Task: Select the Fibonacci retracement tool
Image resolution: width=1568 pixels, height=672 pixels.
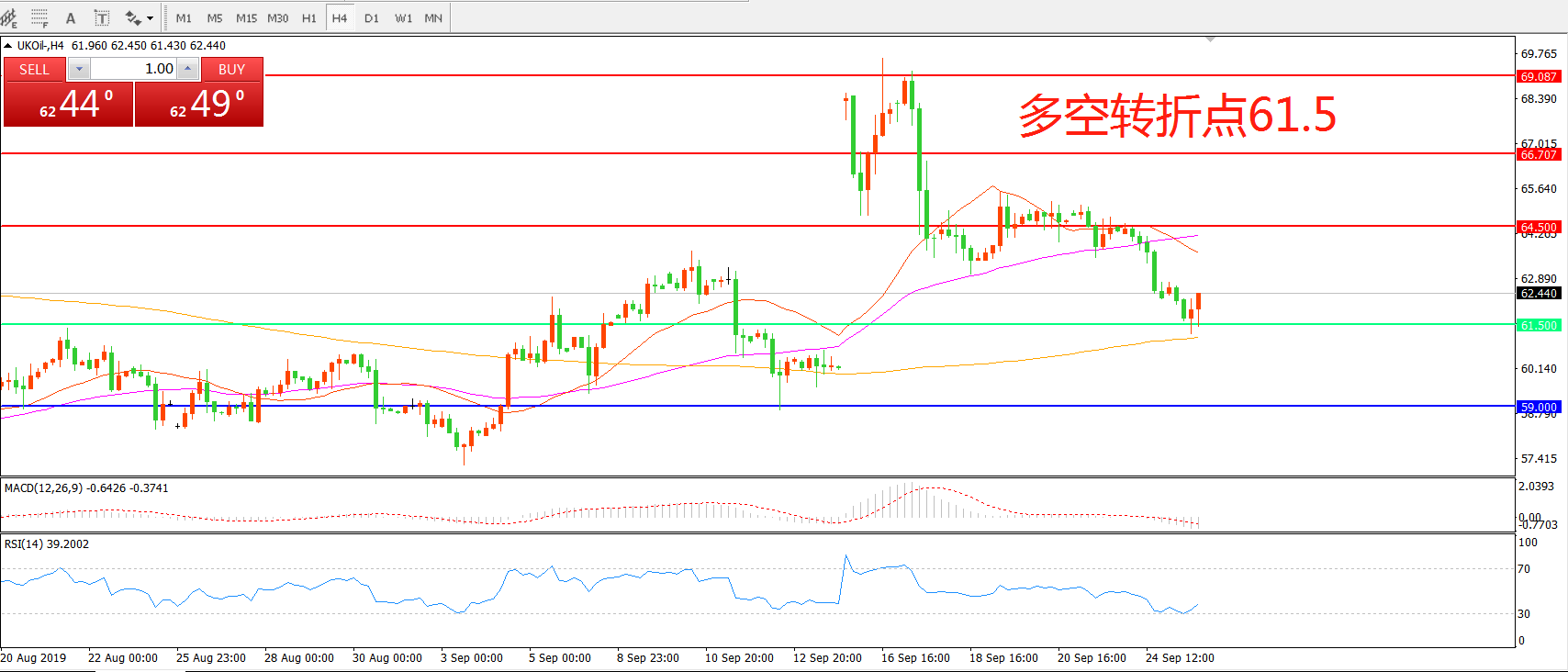Action: (39, 17)
